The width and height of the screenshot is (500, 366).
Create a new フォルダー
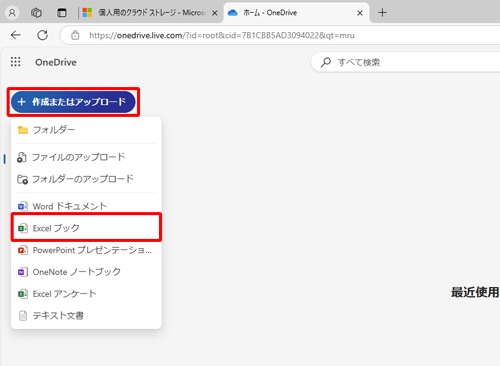coord(86,130)
